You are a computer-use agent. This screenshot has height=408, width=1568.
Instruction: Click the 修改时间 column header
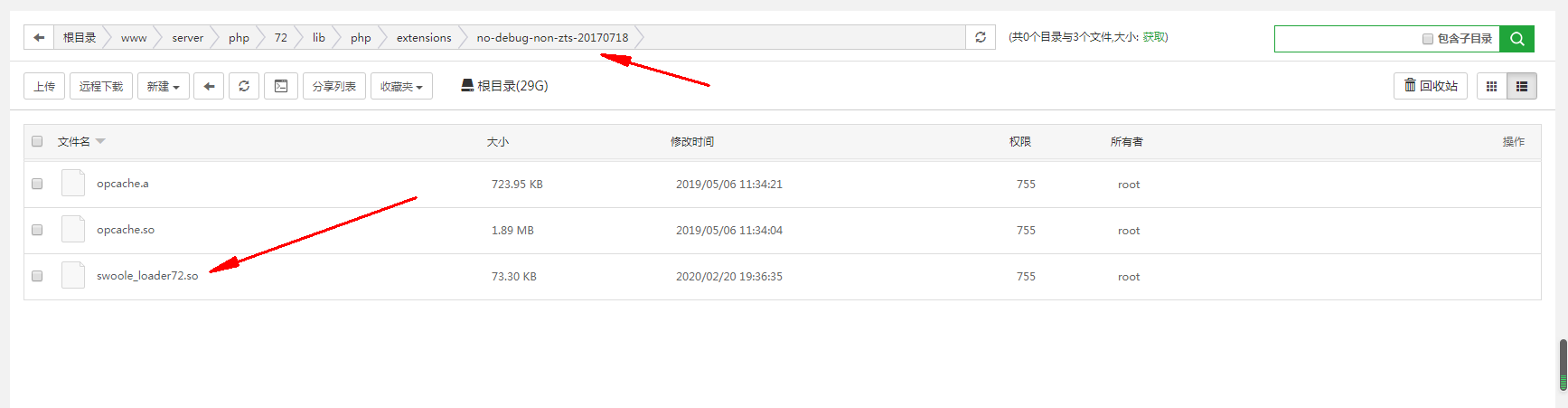coord(692,141)
